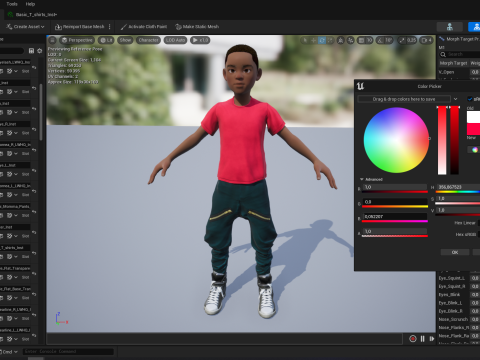Open the Tools menu
This screenshot has width=480, height=360.
click(x=12, y=4)
